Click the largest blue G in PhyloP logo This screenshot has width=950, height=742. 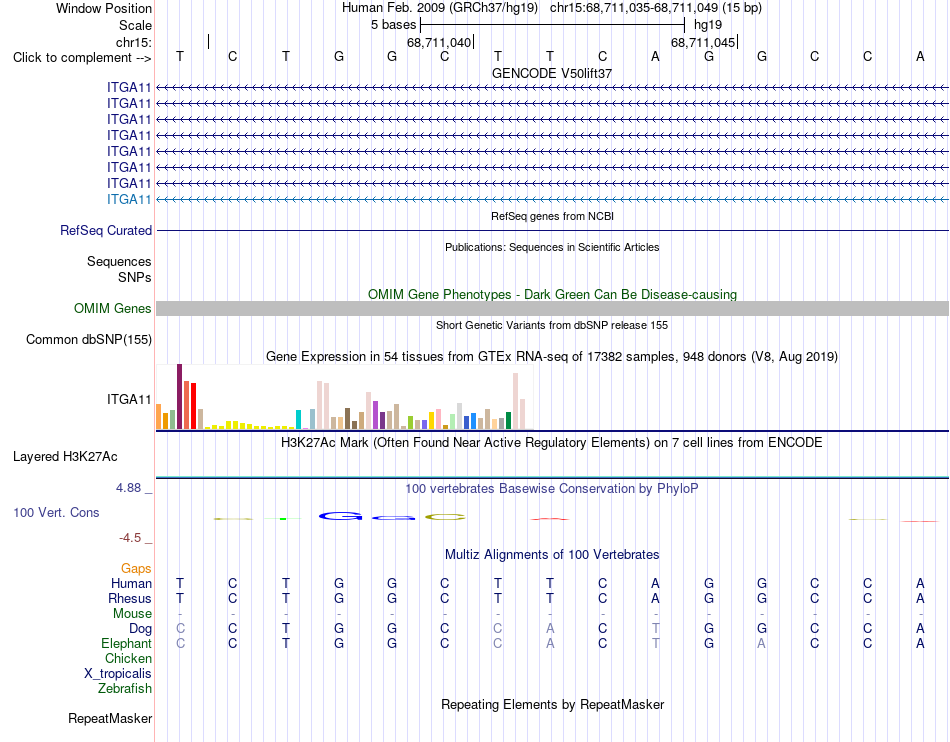340,517
